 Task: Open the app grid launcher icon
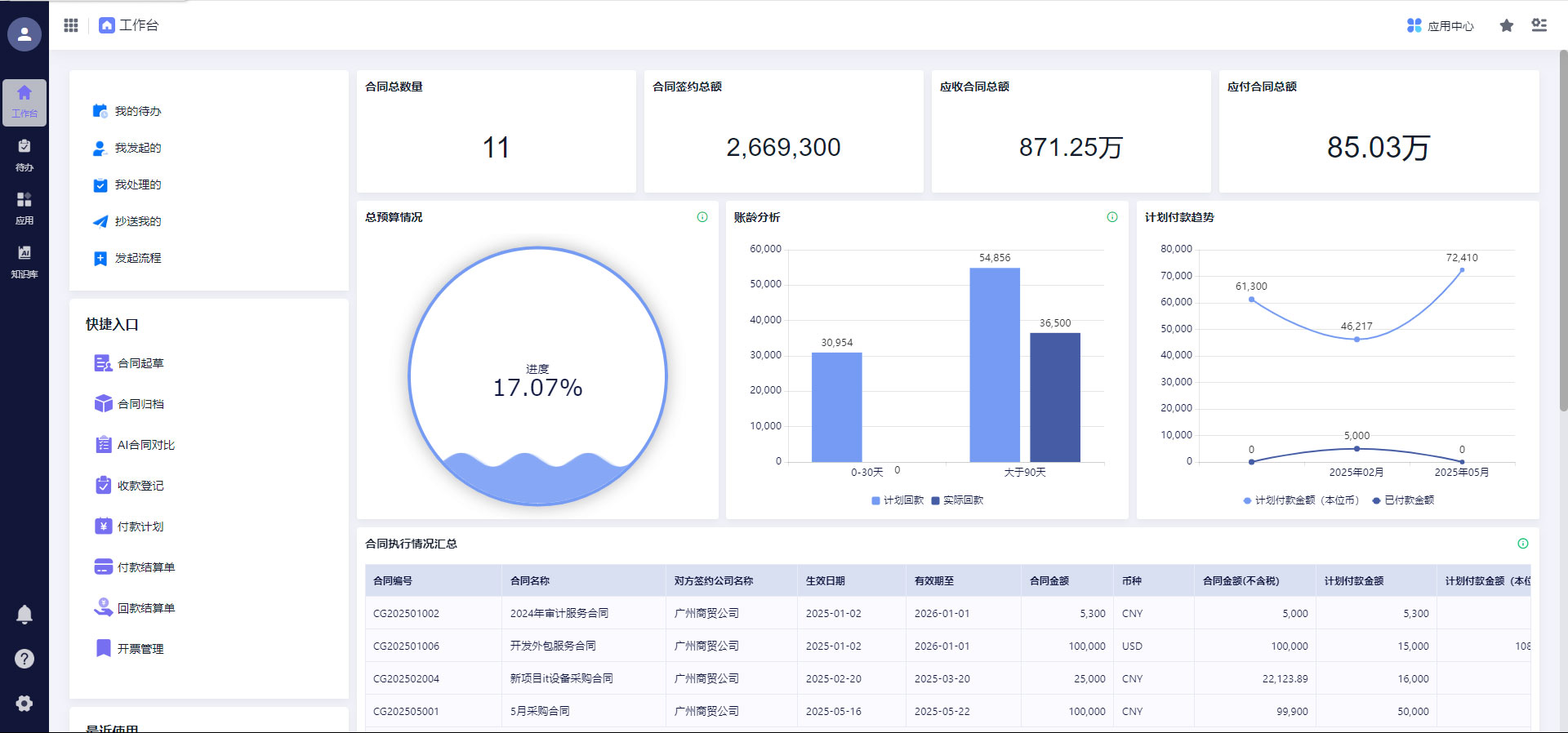(x=71, y=25)
